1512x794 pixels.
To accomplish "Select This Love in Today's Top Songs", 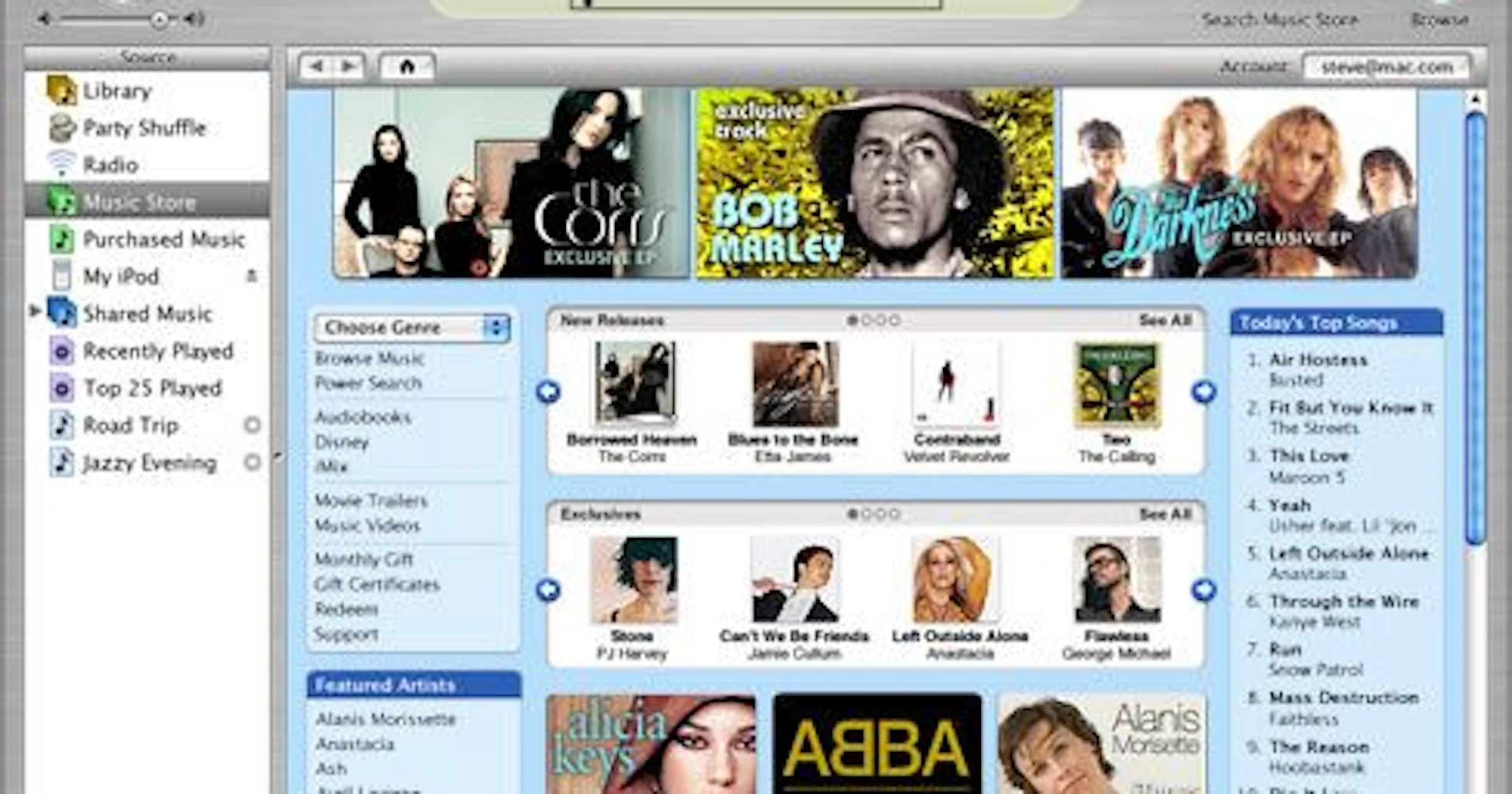I will [x=1309, y=456].
